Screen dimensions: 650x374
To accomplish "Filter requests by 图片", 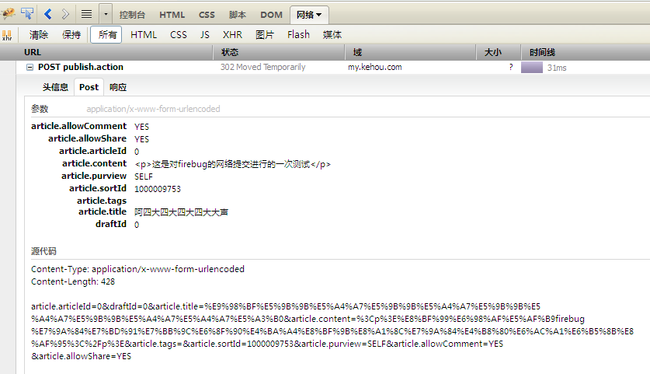I will coord(264,35).
